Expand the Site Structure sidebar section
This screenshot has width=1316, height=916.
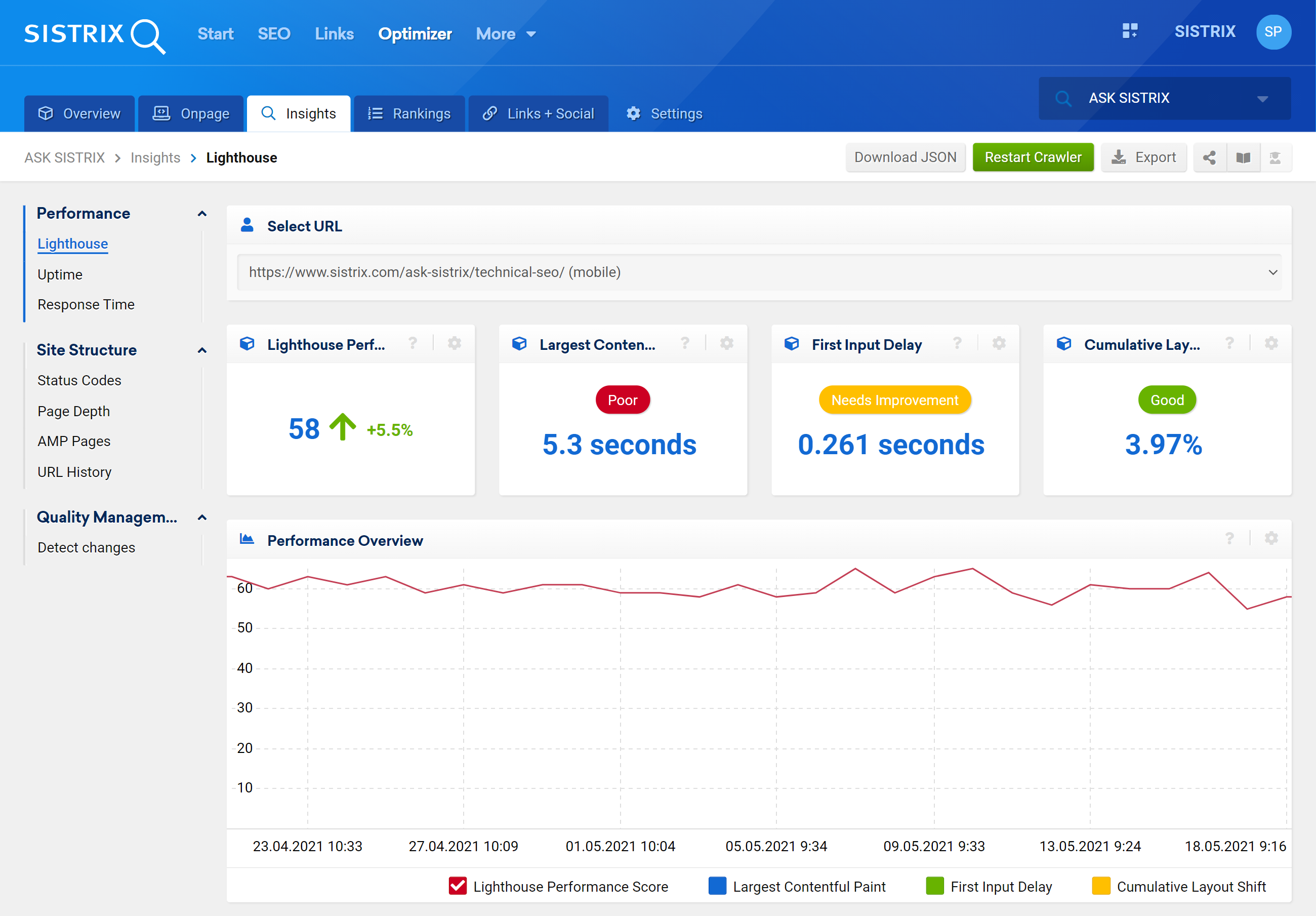[x=202, y=350]
